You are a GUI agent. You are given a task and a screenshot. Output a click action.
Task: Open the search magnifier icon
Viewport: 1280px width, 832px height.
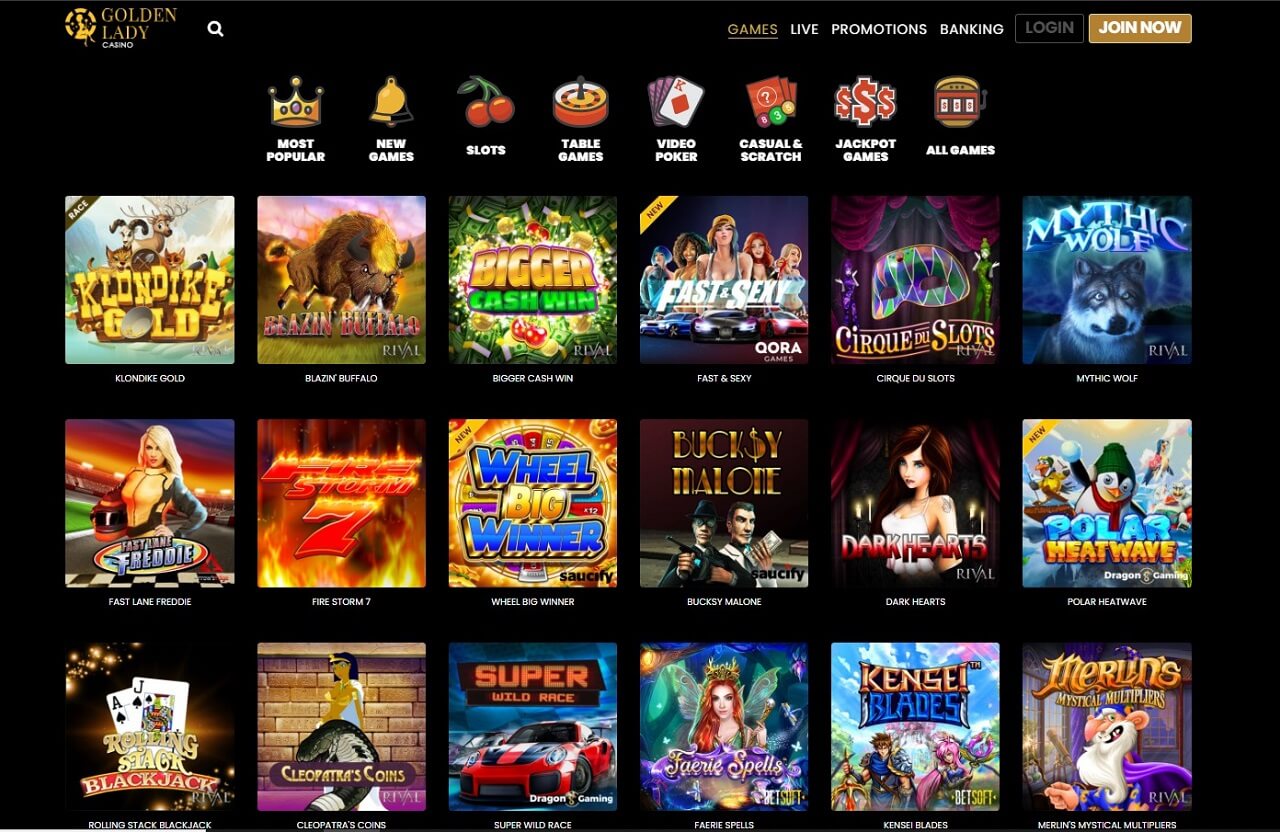(x=215, y=29)
